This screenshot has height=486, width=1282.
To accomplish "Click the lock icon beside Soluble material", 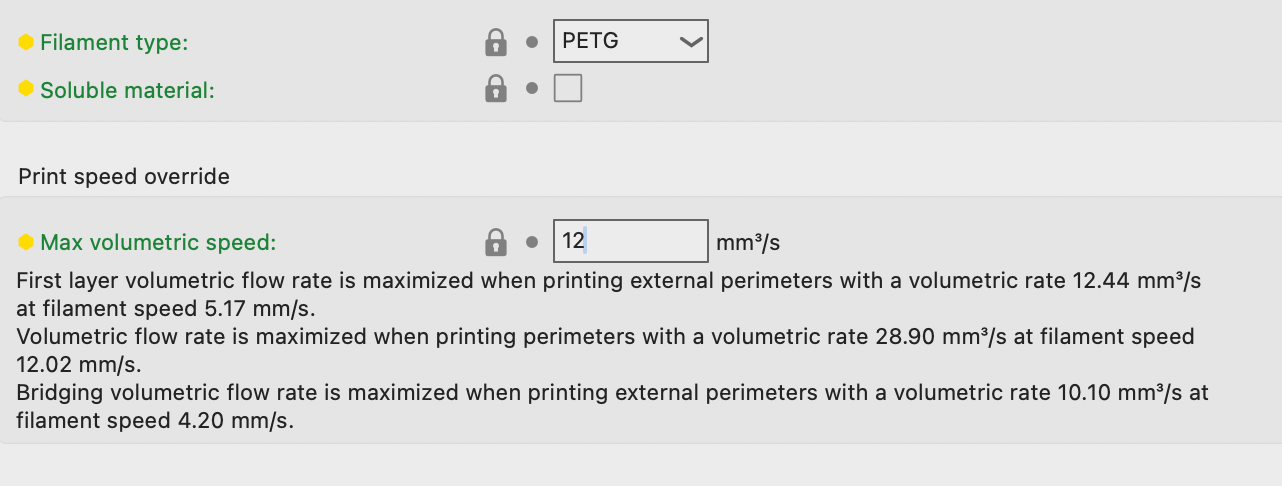I will click(x=495, y=90).
